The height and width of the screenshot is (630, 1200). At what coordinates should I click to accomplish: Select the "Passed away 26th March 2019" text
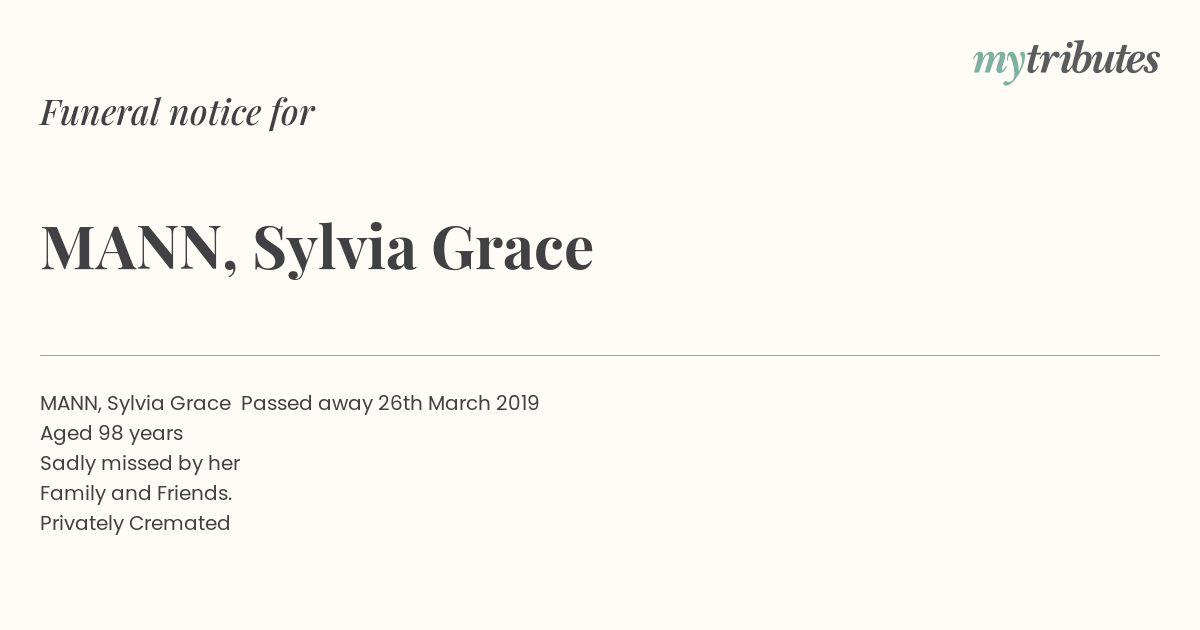coord(390,403)
